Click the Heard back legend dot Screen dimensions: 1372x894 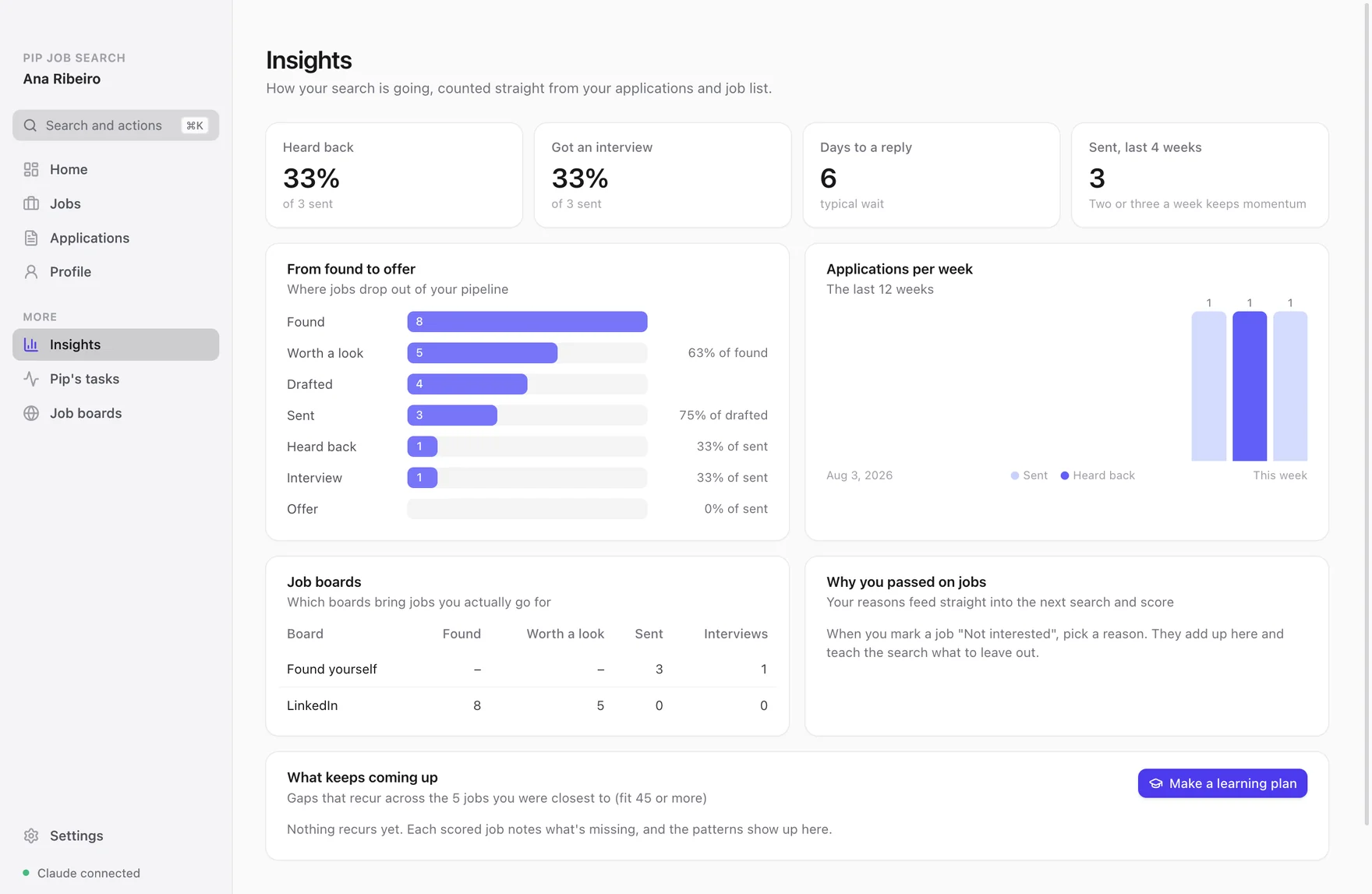point(1065,475)
